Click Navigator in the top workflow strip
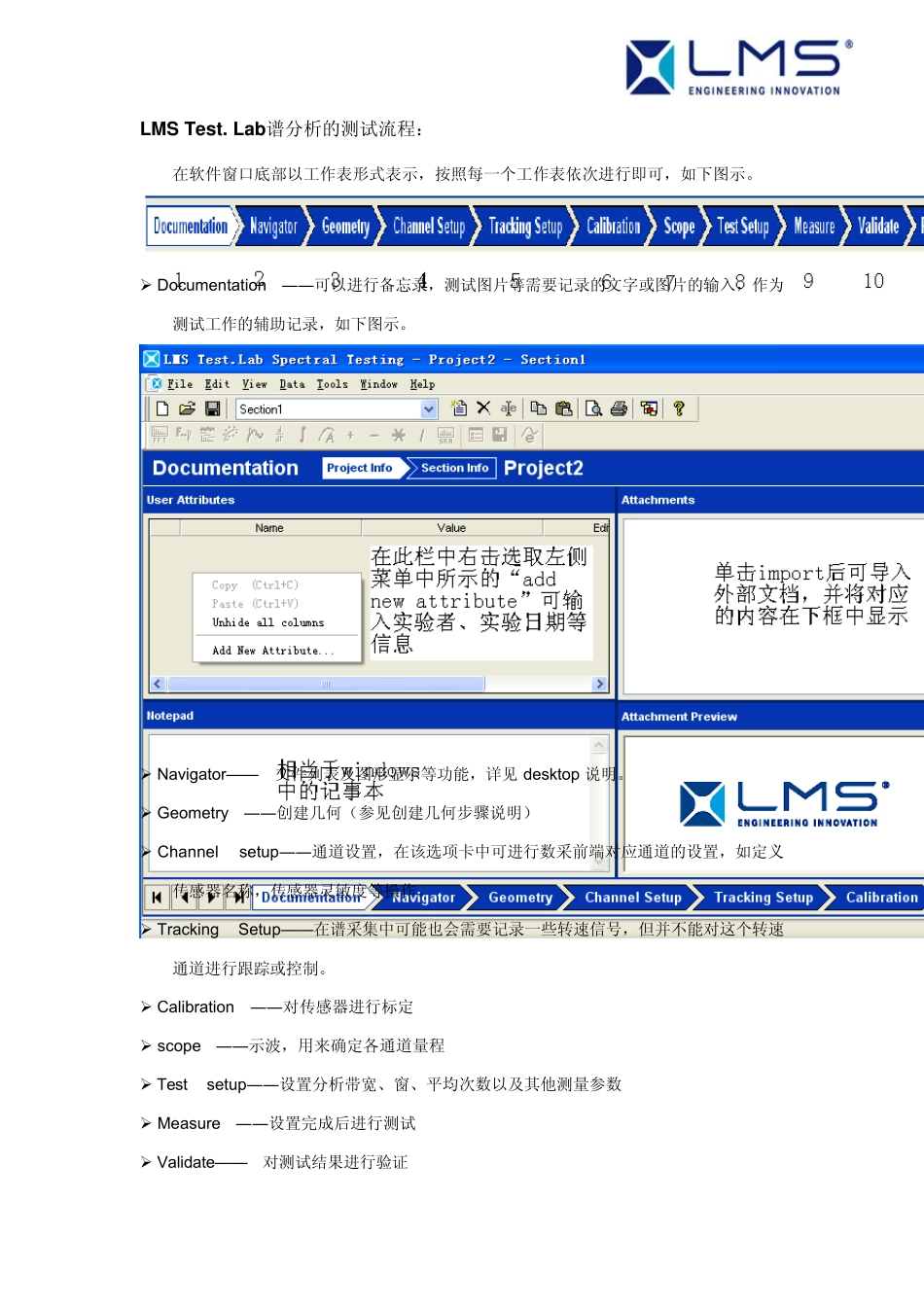The height and width of the screenshot is (1307, 924). [273, 227]
